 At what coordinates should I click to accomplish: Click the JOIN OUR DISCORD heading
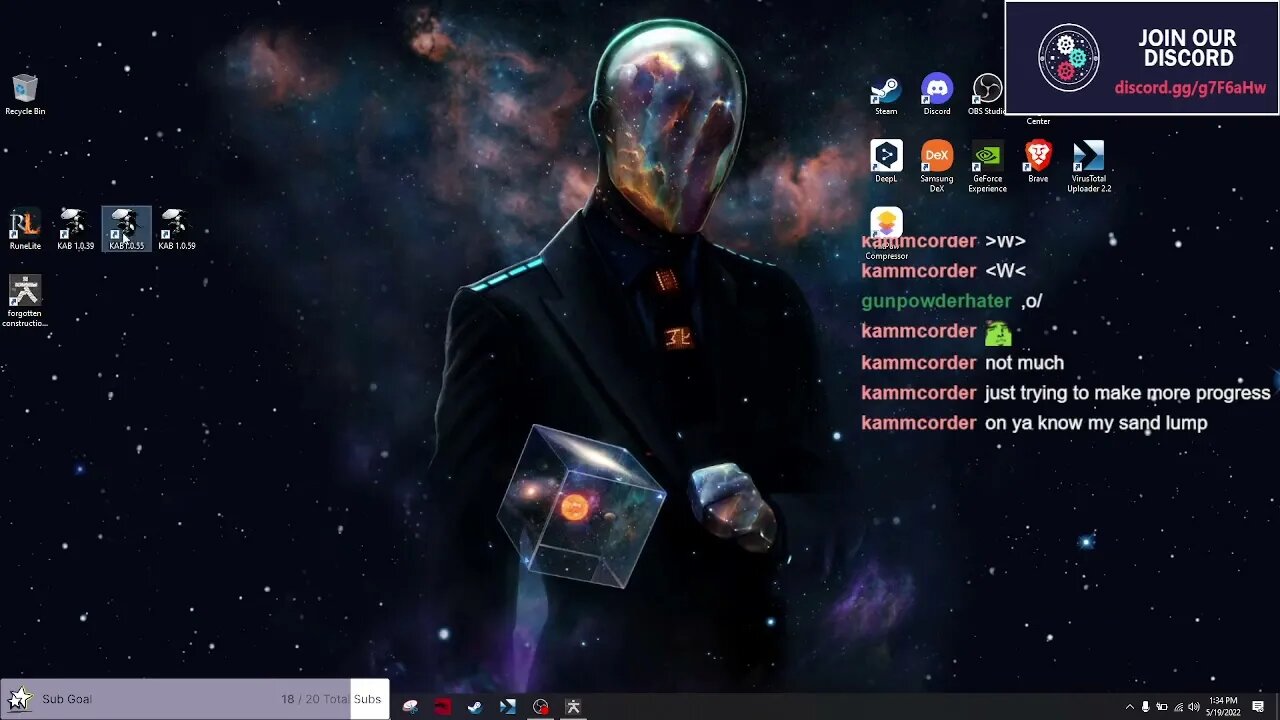coord(1187,48)
